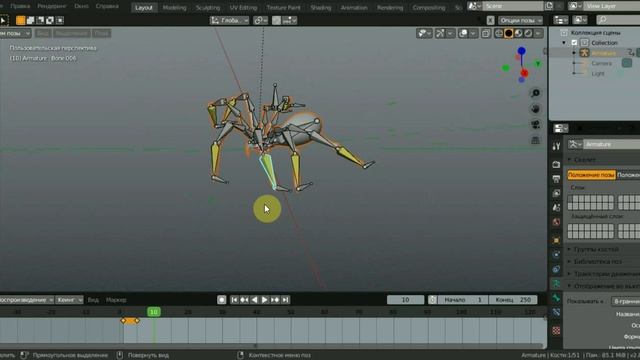The width and height of the screenshot is (640, 360).
Task: Toggle X-axis mirror button beside Pose Options
Action: pyautogui.click(x=490, y=20)
